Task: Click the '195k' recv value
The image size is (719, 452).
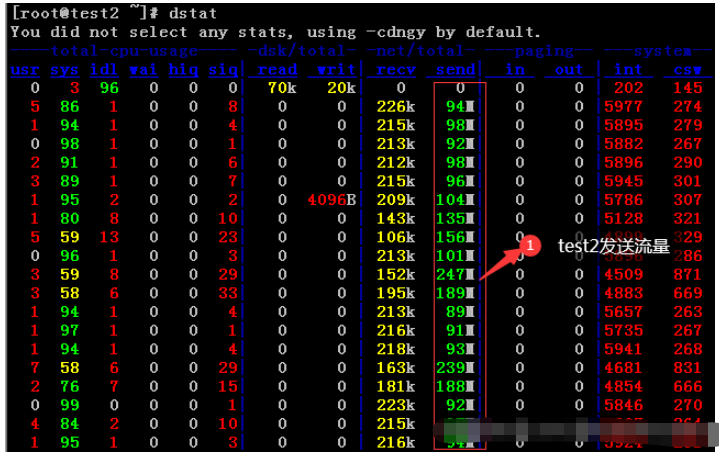Action: tap(396, 293)
